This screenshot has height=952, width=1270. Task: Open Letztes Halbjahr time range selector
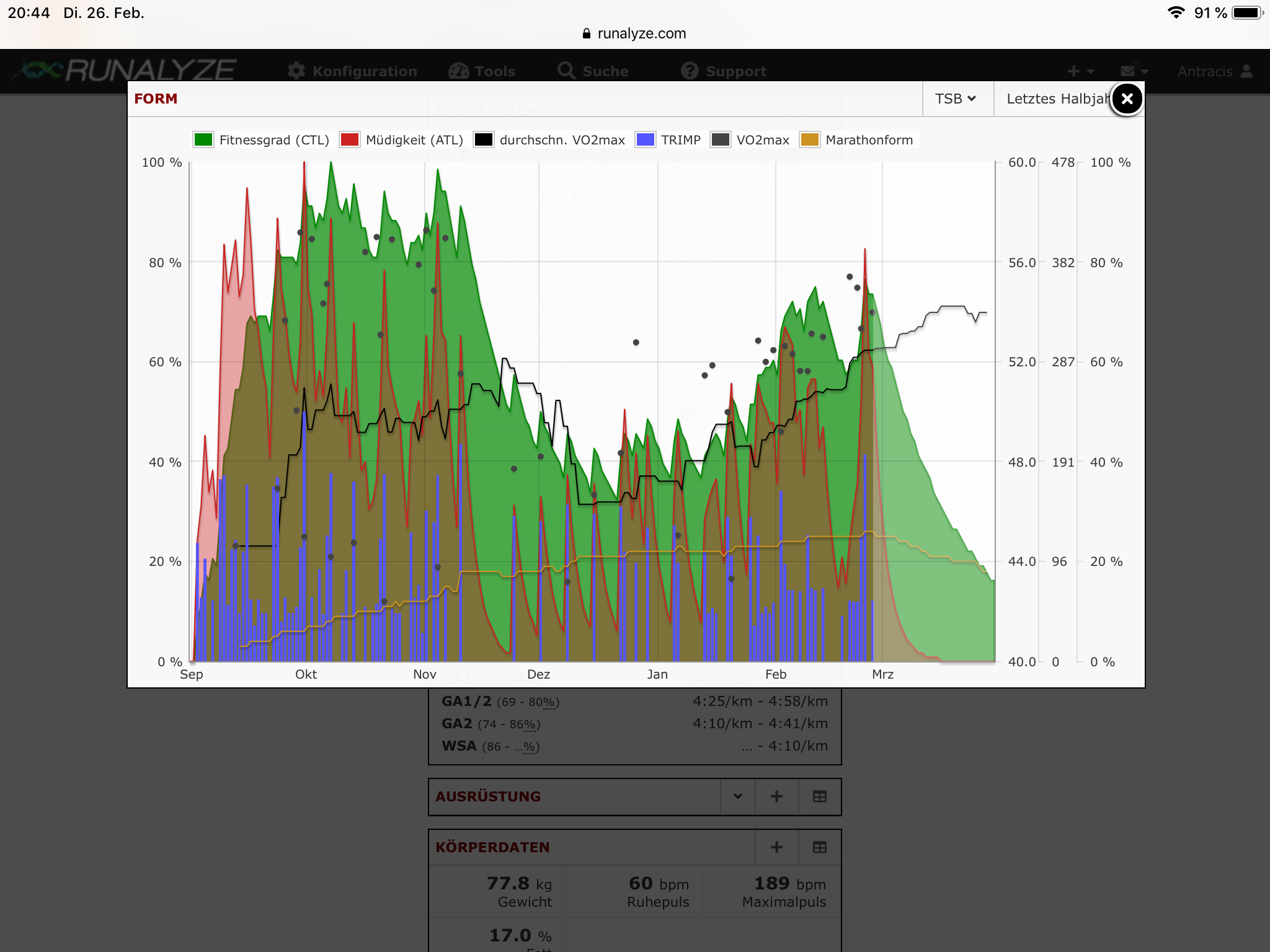[x=1054, y=99]
